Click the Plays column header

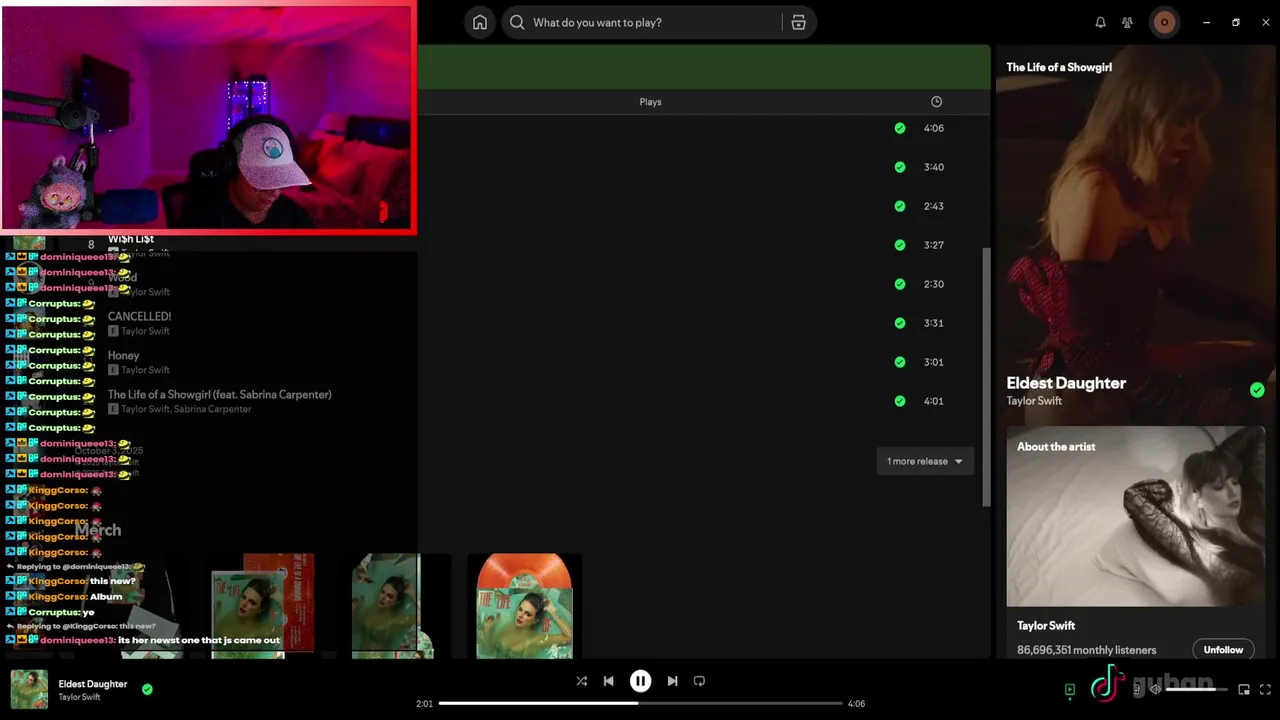650,102
